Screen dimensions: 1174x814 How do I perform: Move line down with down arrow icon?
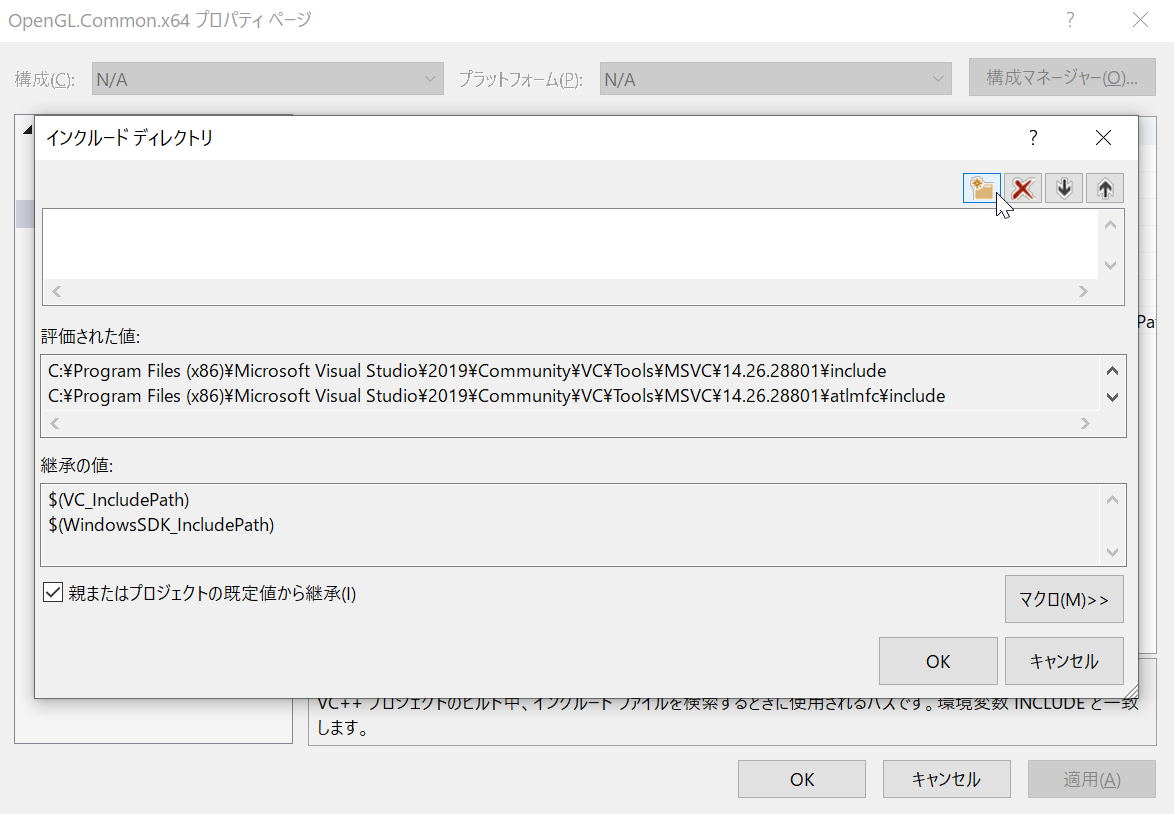click(x=1064, y=188)
